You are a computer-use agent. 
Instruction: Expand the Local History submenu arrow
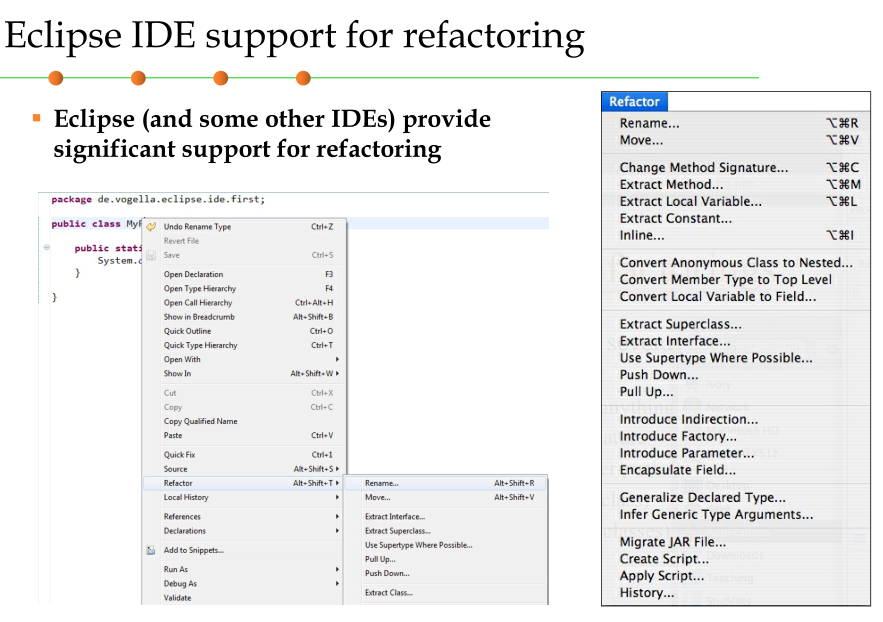[337, 498]
